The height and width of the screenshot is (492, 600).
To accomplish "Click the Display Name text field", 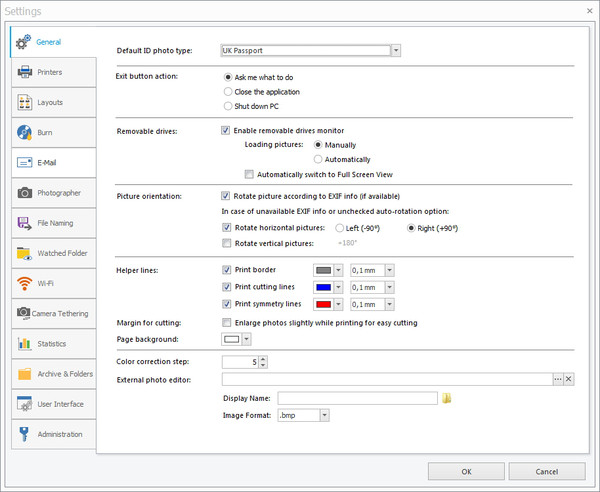I will coord(357,398).
